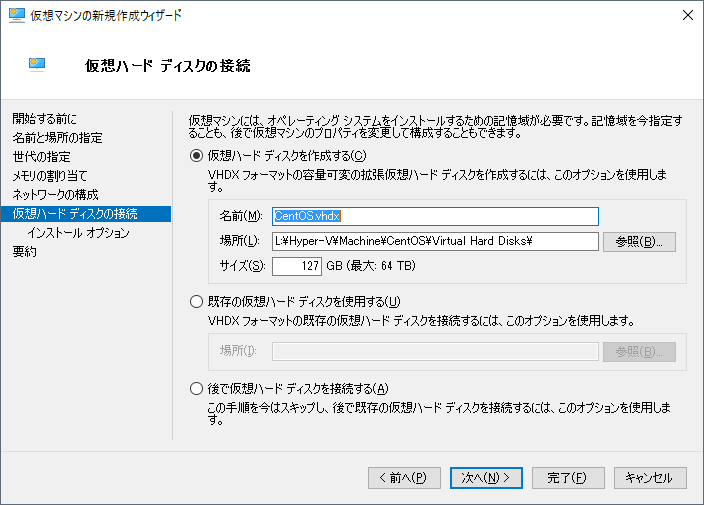This screenshot has width=704, height=505.
Task: Click 参照 button next to location path
Action: point(639,242)
